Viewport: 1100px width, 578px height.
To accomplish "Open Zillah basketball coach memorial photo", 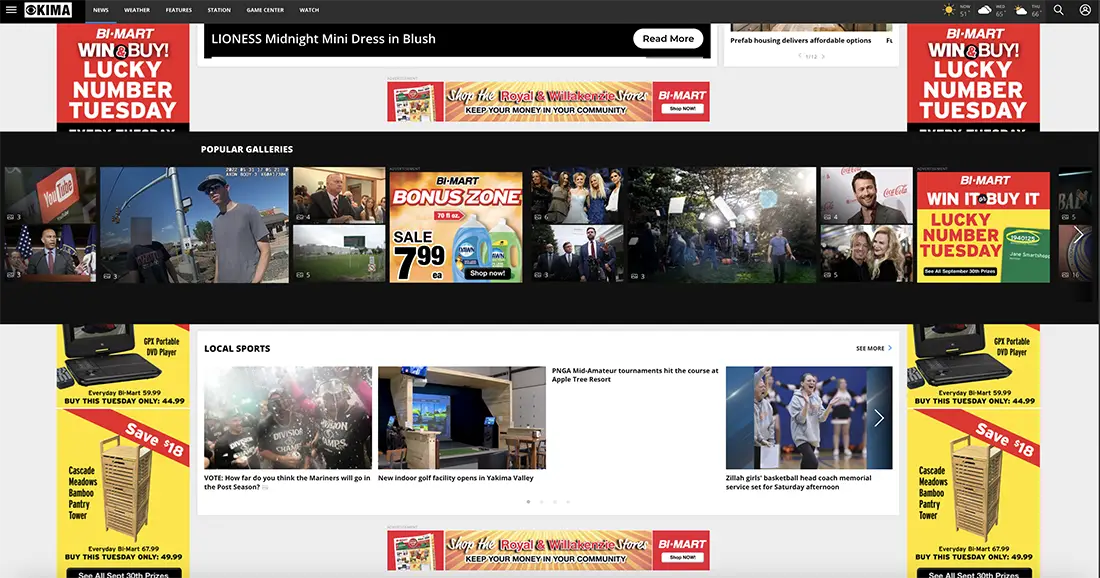I will [809, 417].
